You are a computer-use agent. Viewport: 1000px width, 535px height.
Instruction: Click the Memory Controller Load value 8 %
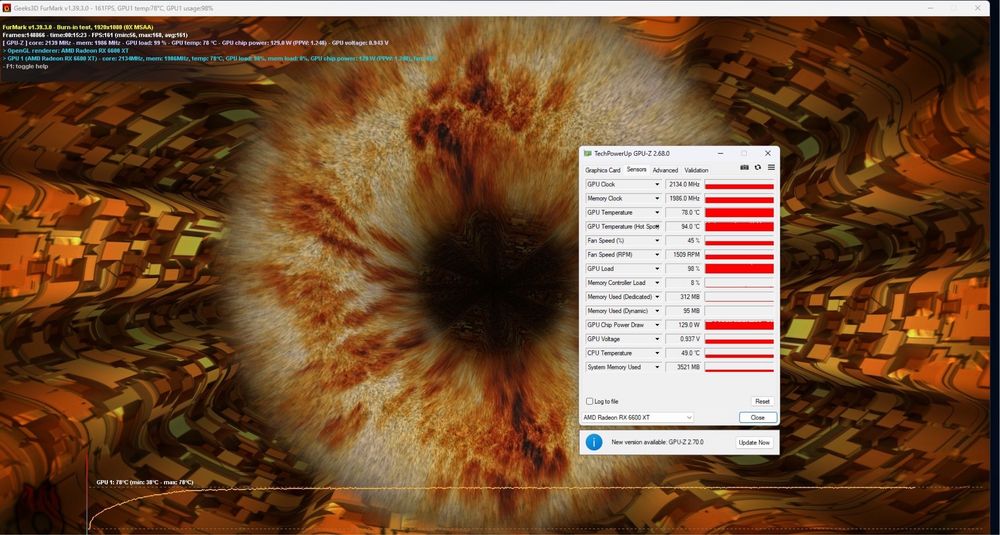coord(684,282)
